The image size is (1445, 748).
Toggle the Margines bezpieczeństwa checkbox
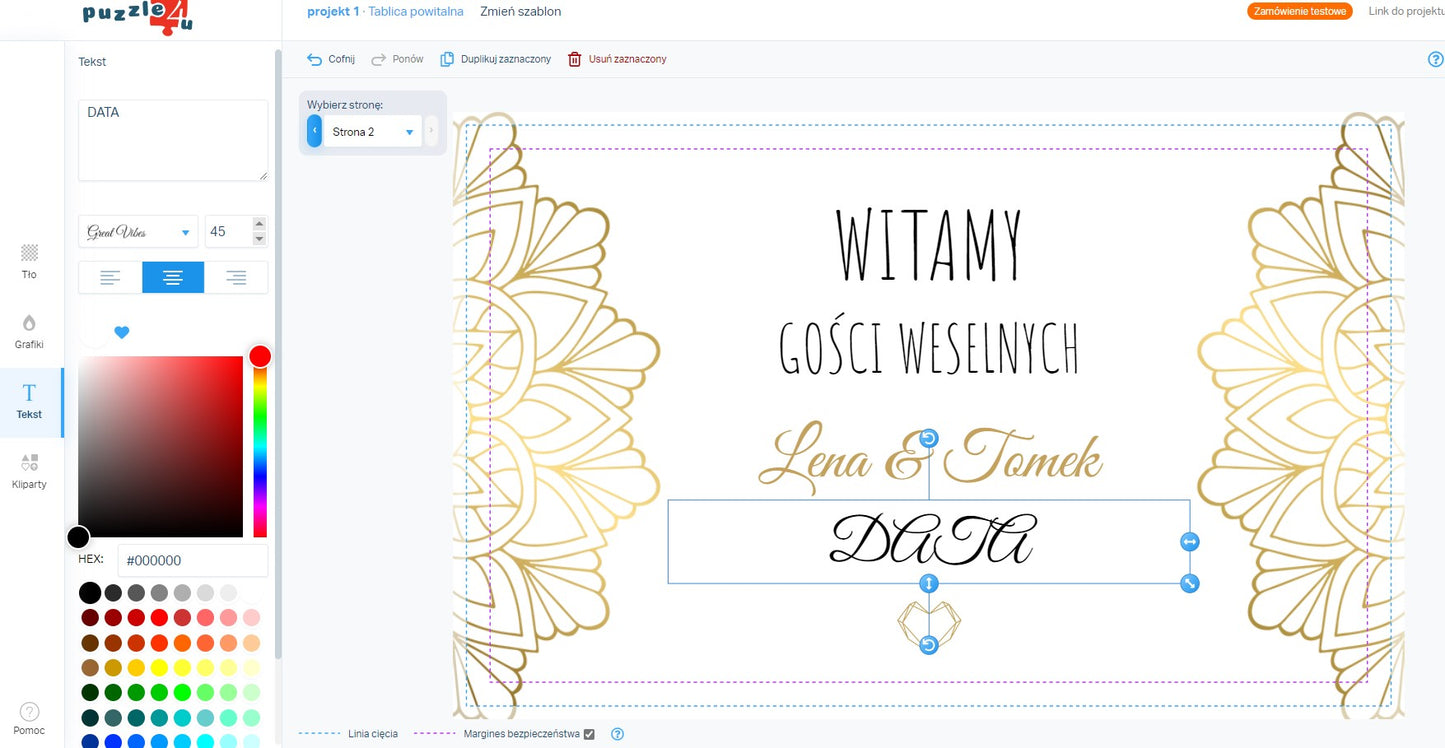coord(589,734)
